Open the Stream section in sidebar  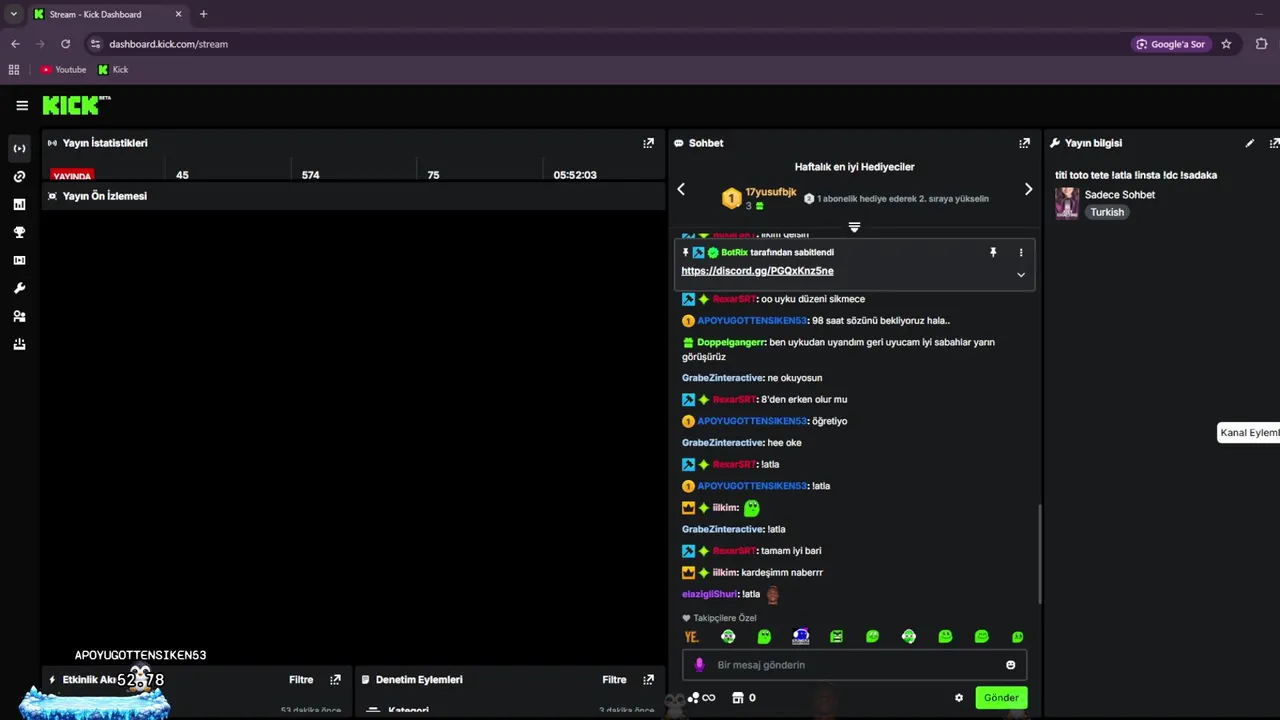click(x=19, y=148)
